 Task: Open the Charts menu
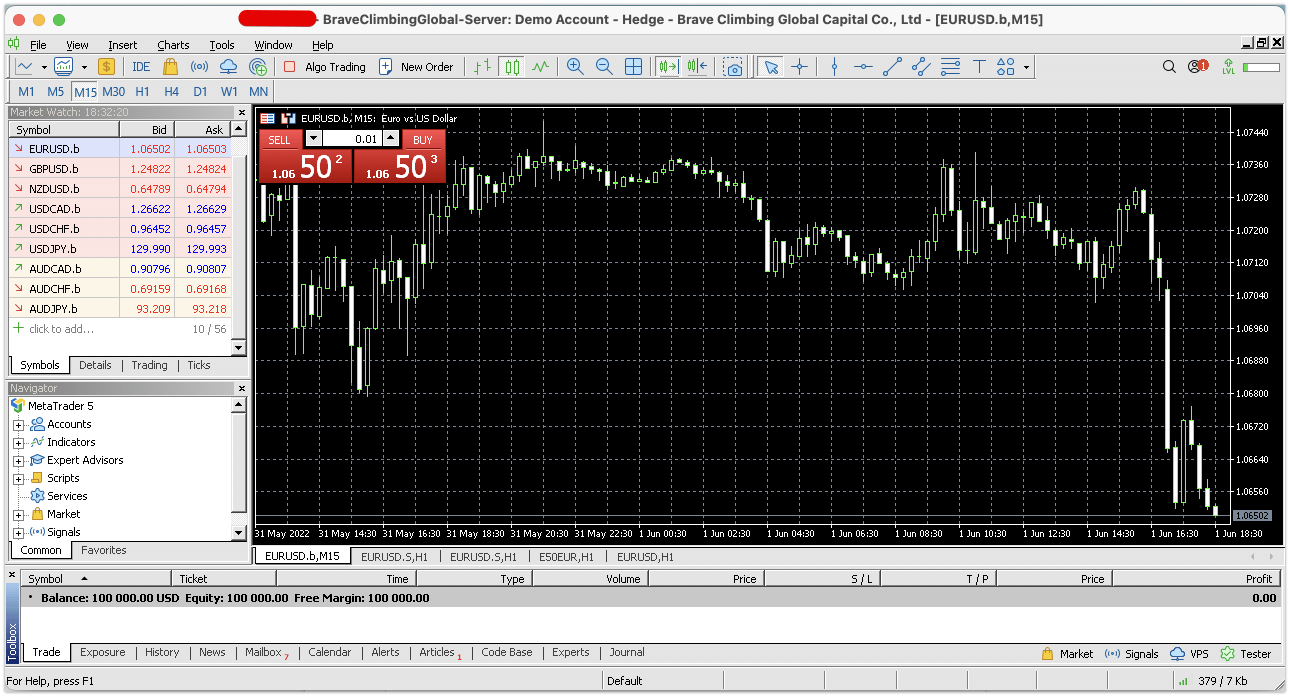point(173,45)
